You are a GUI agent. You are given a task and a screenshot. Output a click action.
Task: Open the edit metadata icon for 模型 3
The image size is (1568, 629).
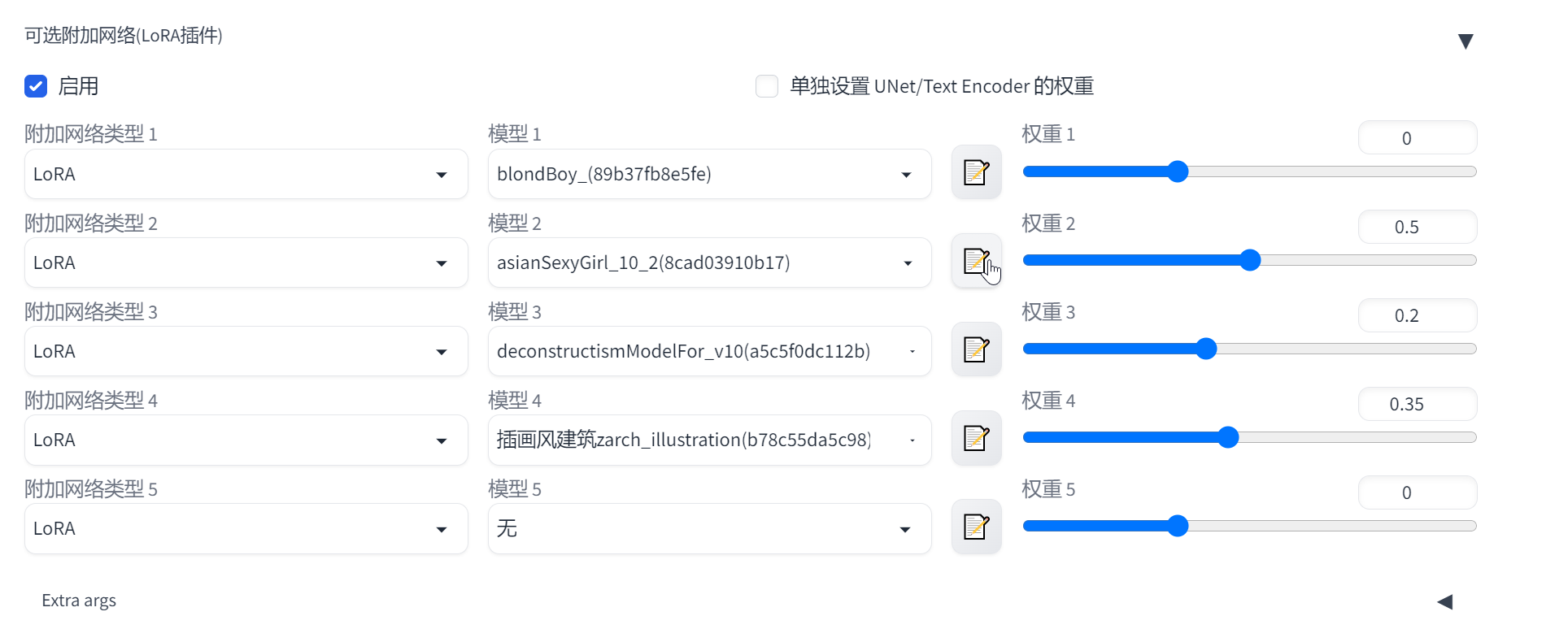976,349
